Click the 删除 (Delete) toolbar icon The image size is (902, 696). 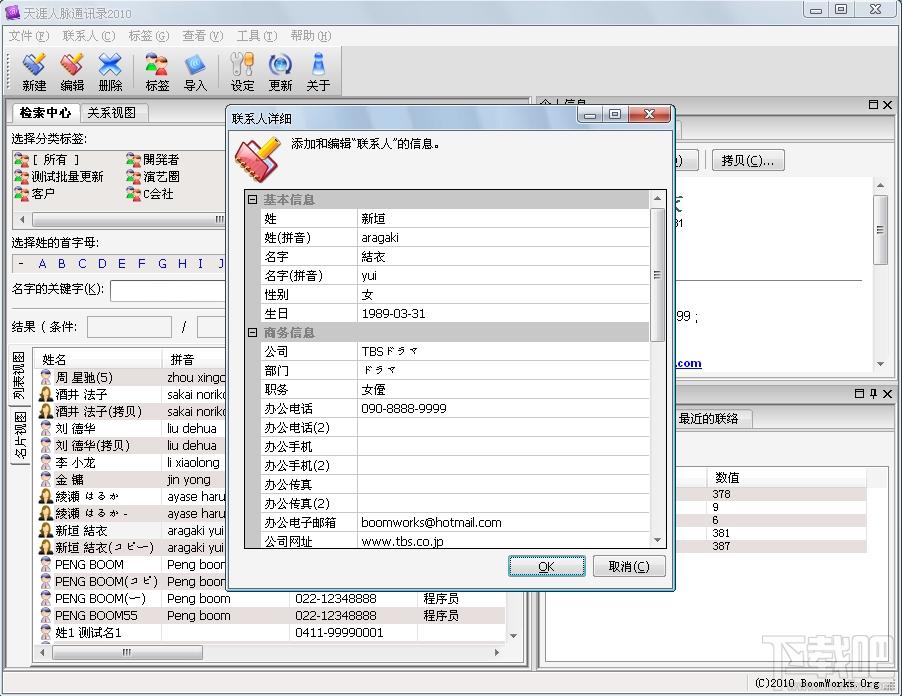coord(110,71)
